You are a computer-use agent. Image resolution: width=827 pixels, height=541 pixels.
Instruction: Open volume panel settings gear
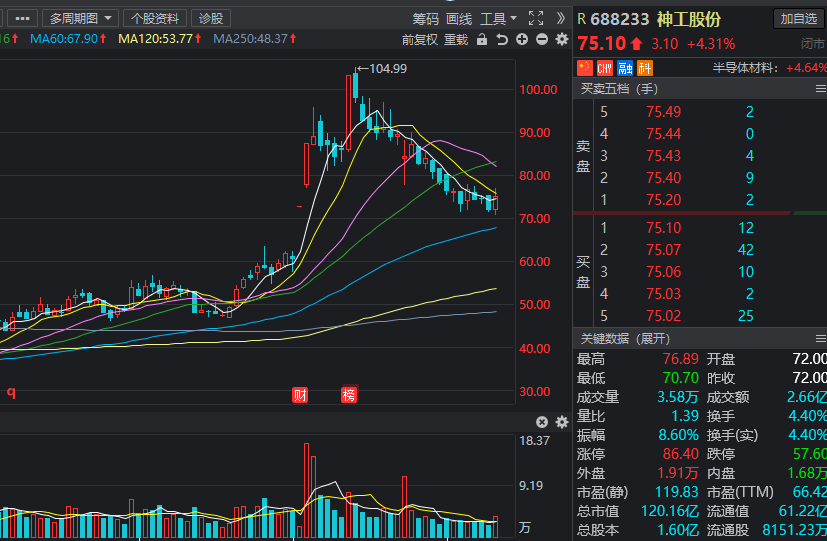pyautogui.click(x=562, y=422)
